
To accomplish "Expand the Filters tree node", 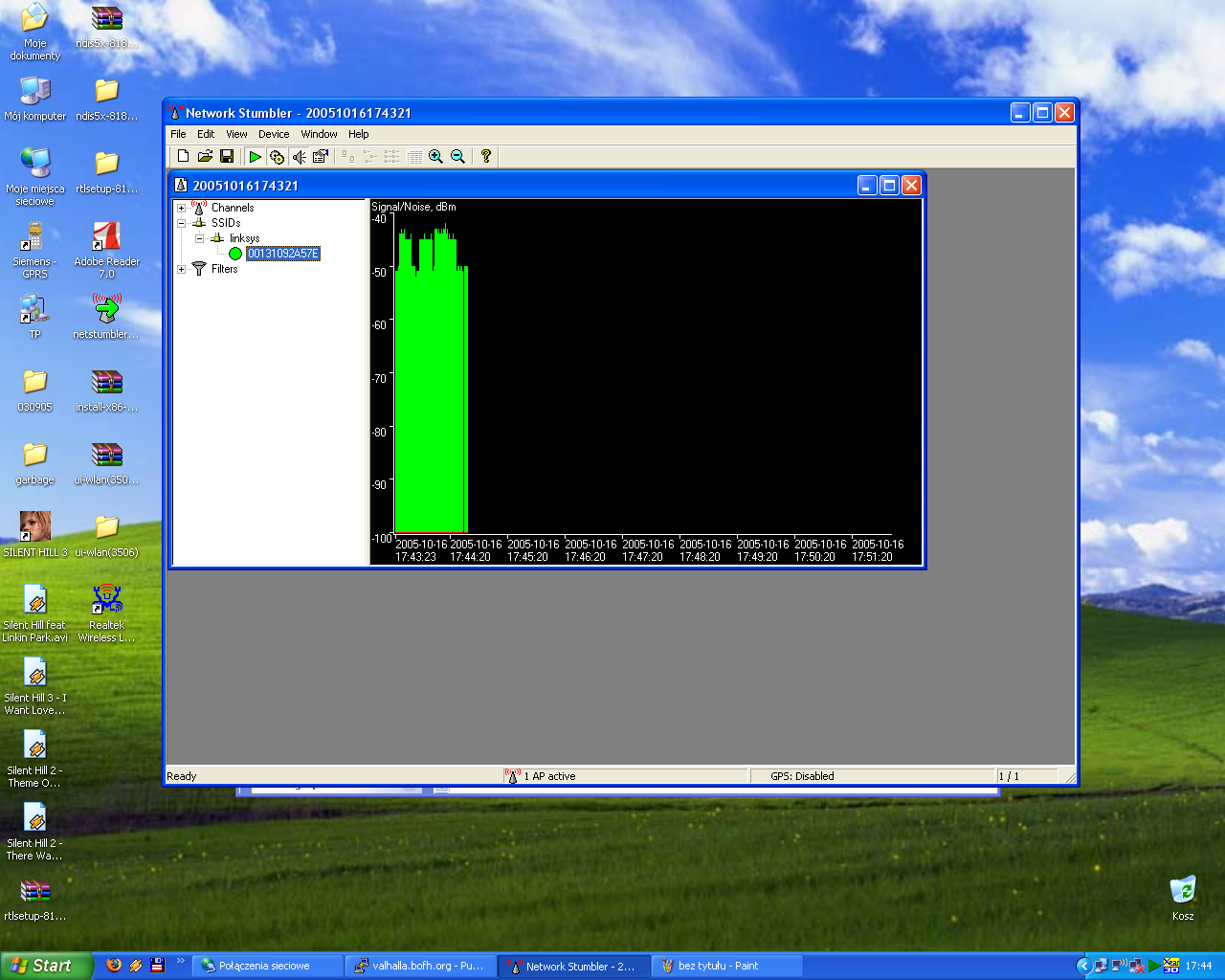I will pos(181,269).
